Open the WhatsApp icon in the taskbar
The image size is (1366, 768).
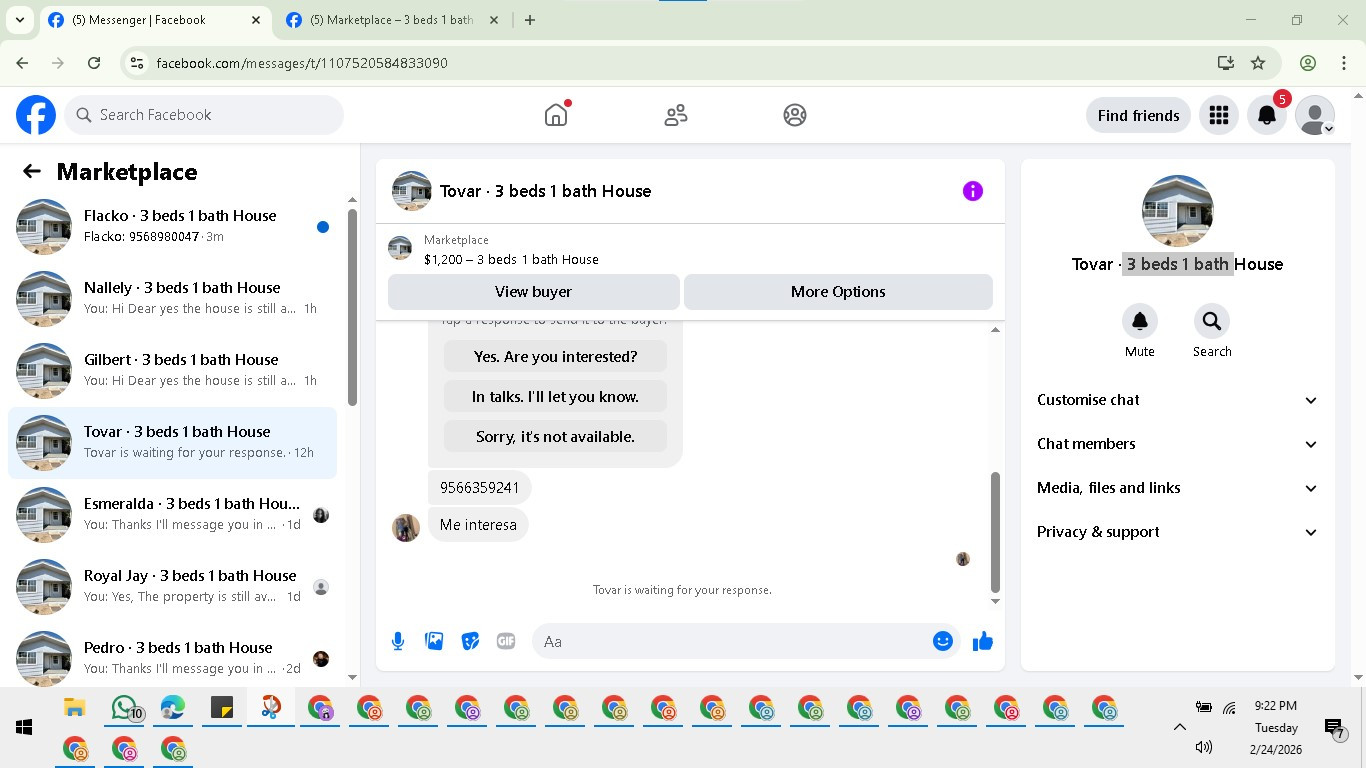coord(125,708)
